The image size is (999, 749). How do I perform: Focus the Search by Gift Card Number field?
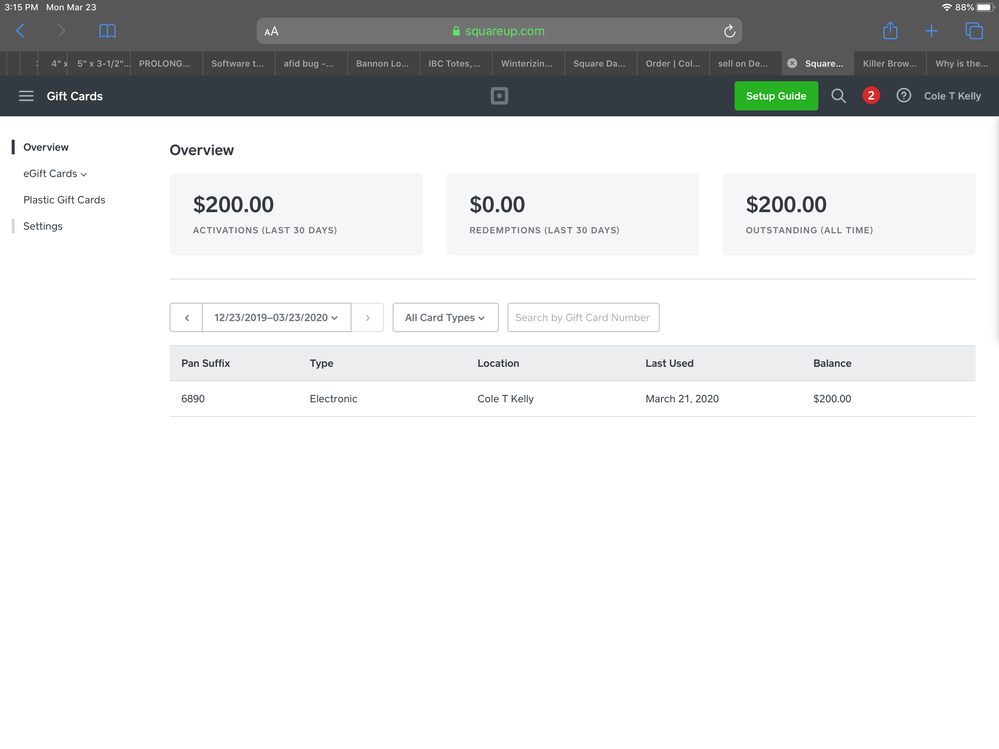(x=583, y=318)
